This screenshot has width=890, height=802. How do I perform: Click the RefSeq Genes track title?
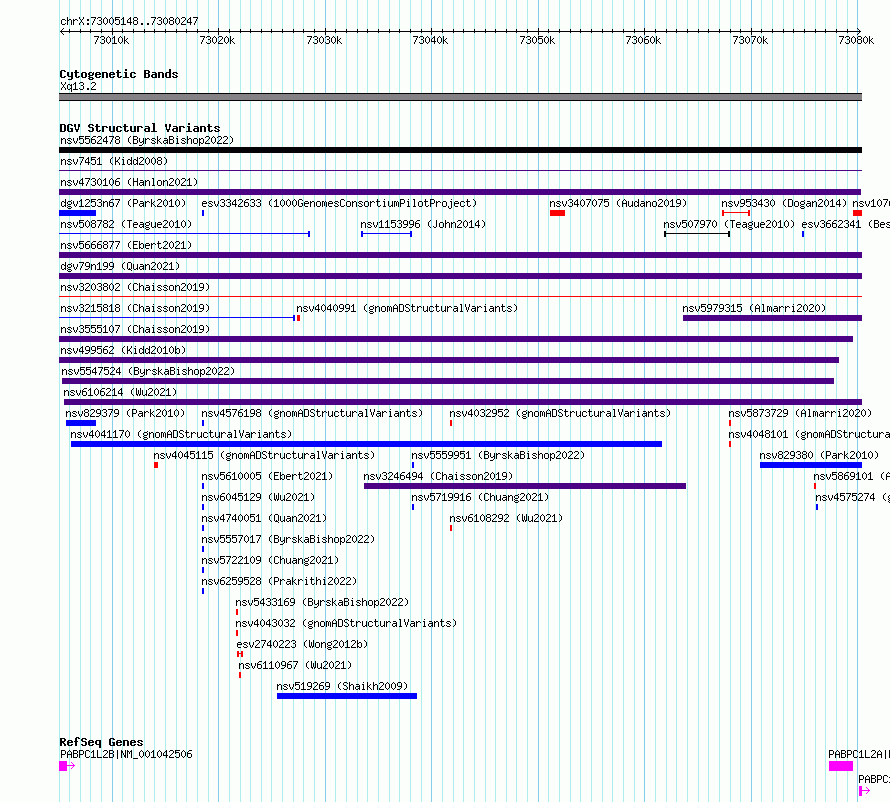(x=101, y=742)
